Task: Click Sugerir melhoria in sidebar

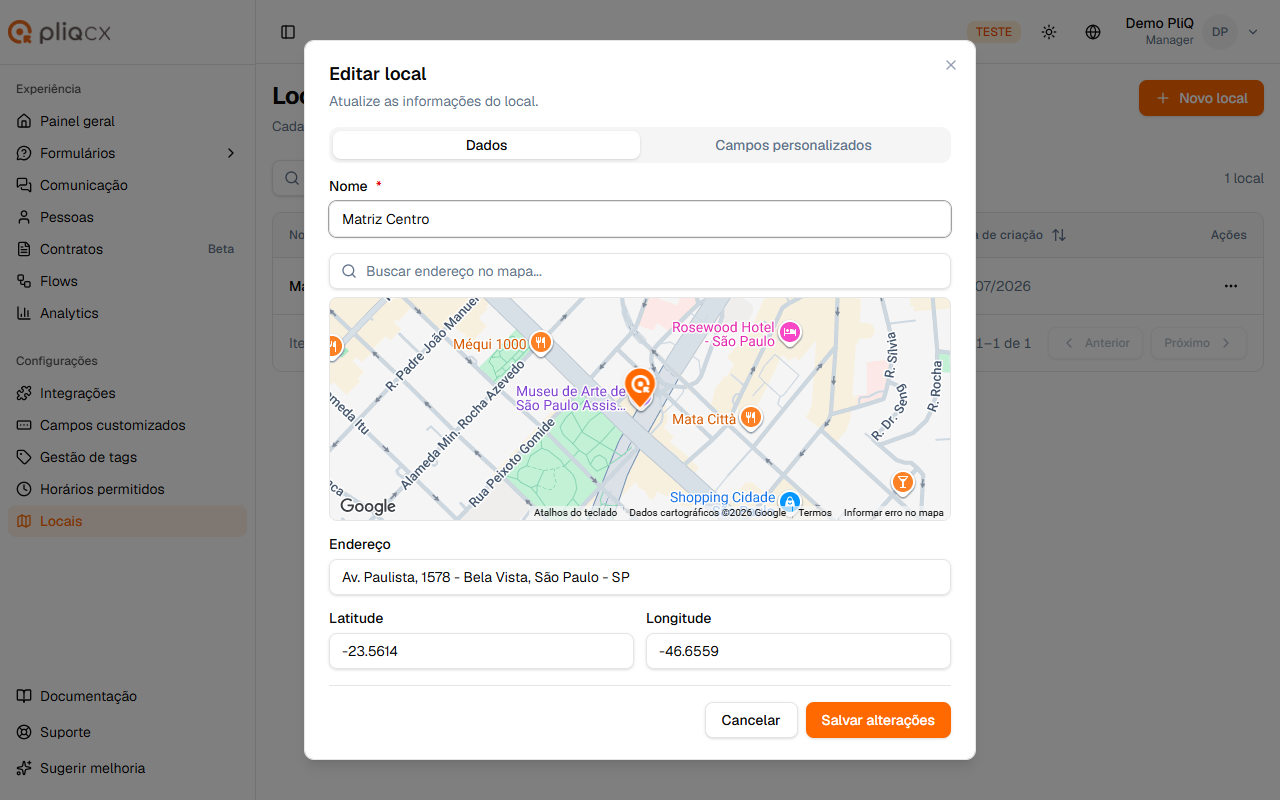Action: click(x=127, y=768)
